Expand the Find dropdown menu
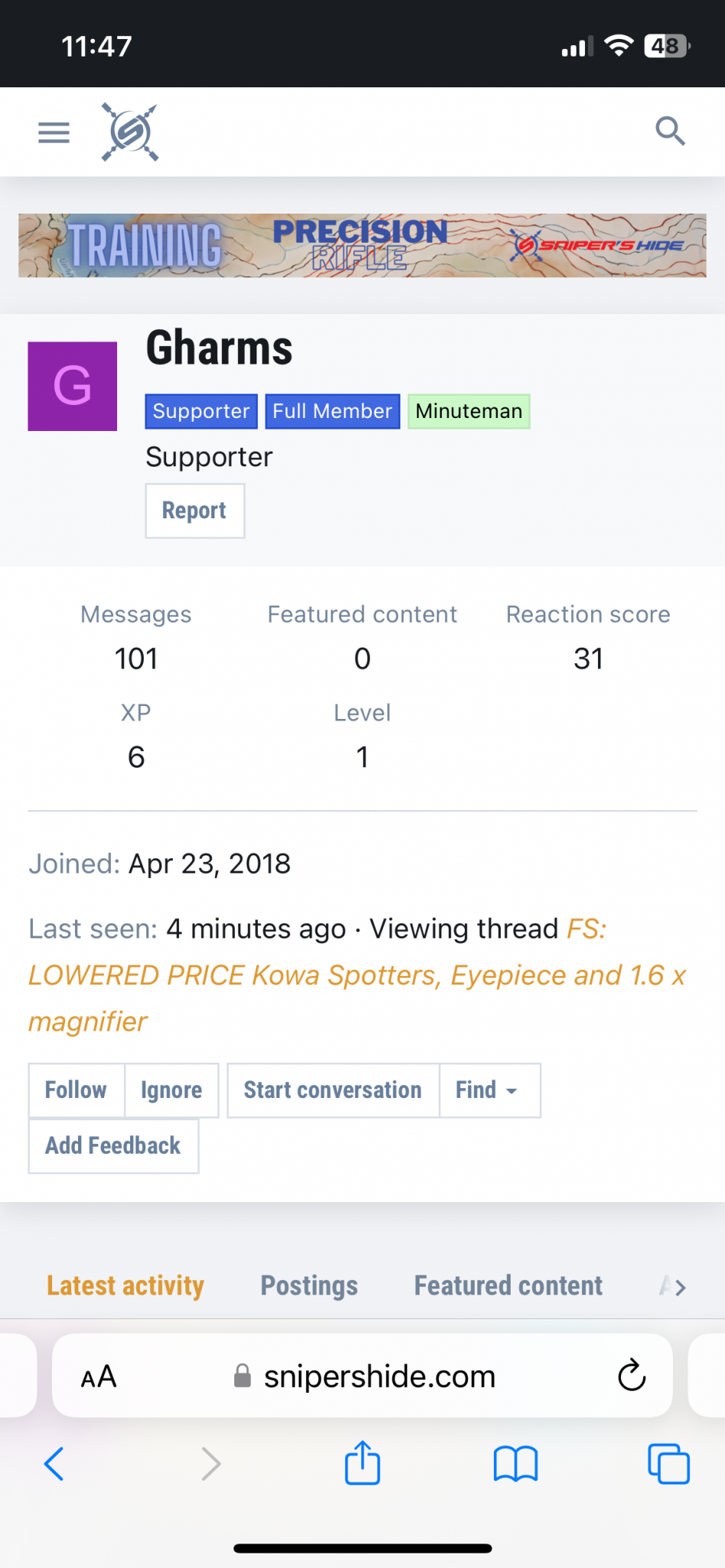This screenshot has width=725, height=1568. 488,1090
